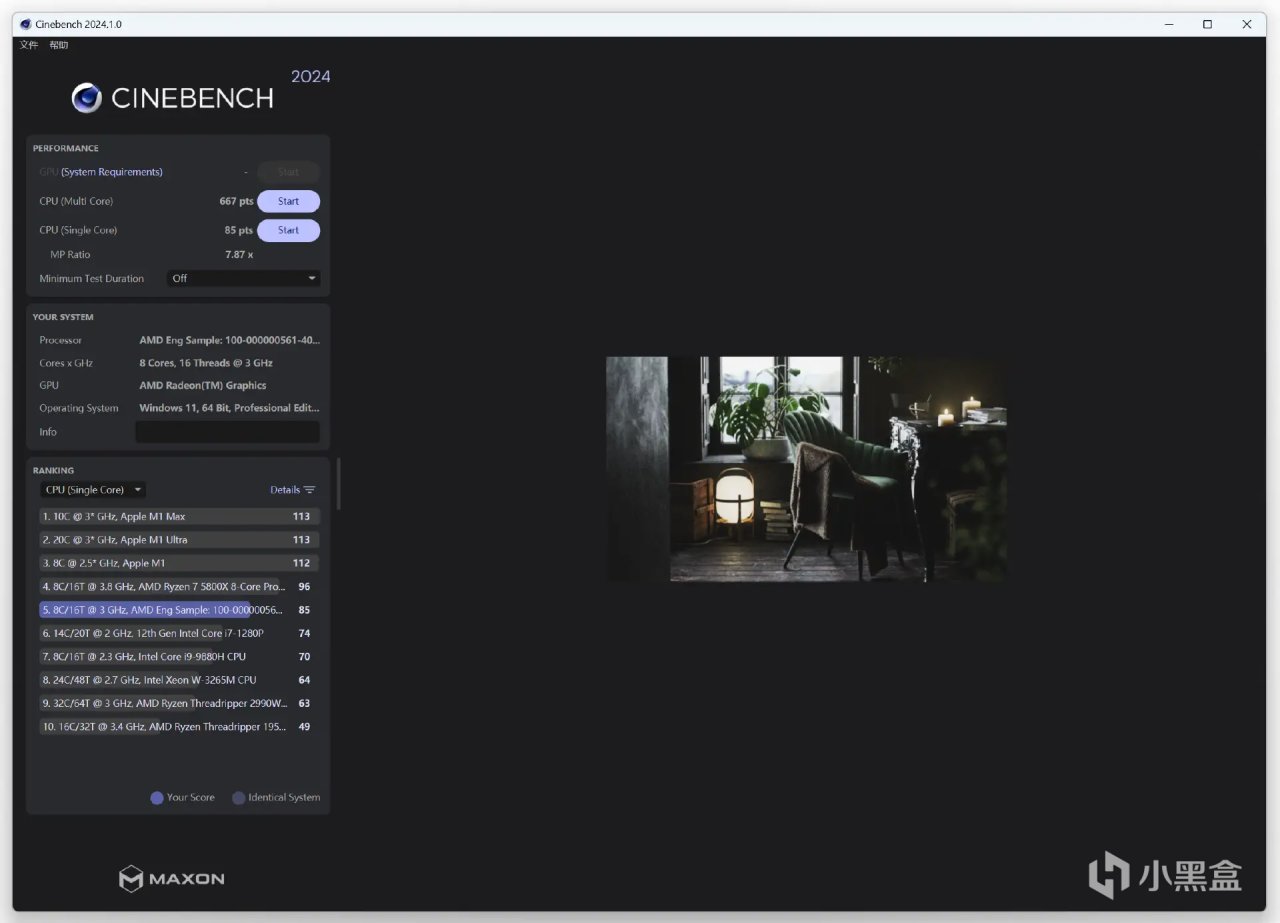Click the Processor value AMD Eng Sample

229,340
